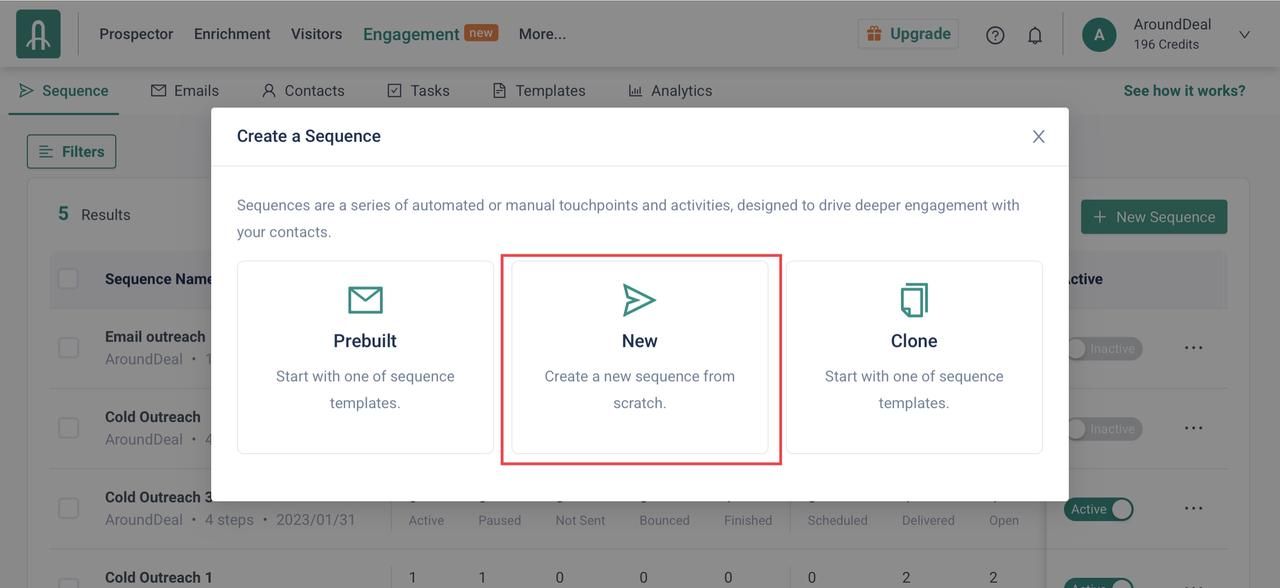Go to the Analytics tab
This screenshot has width=1280, height=588.
pos(670,91)
